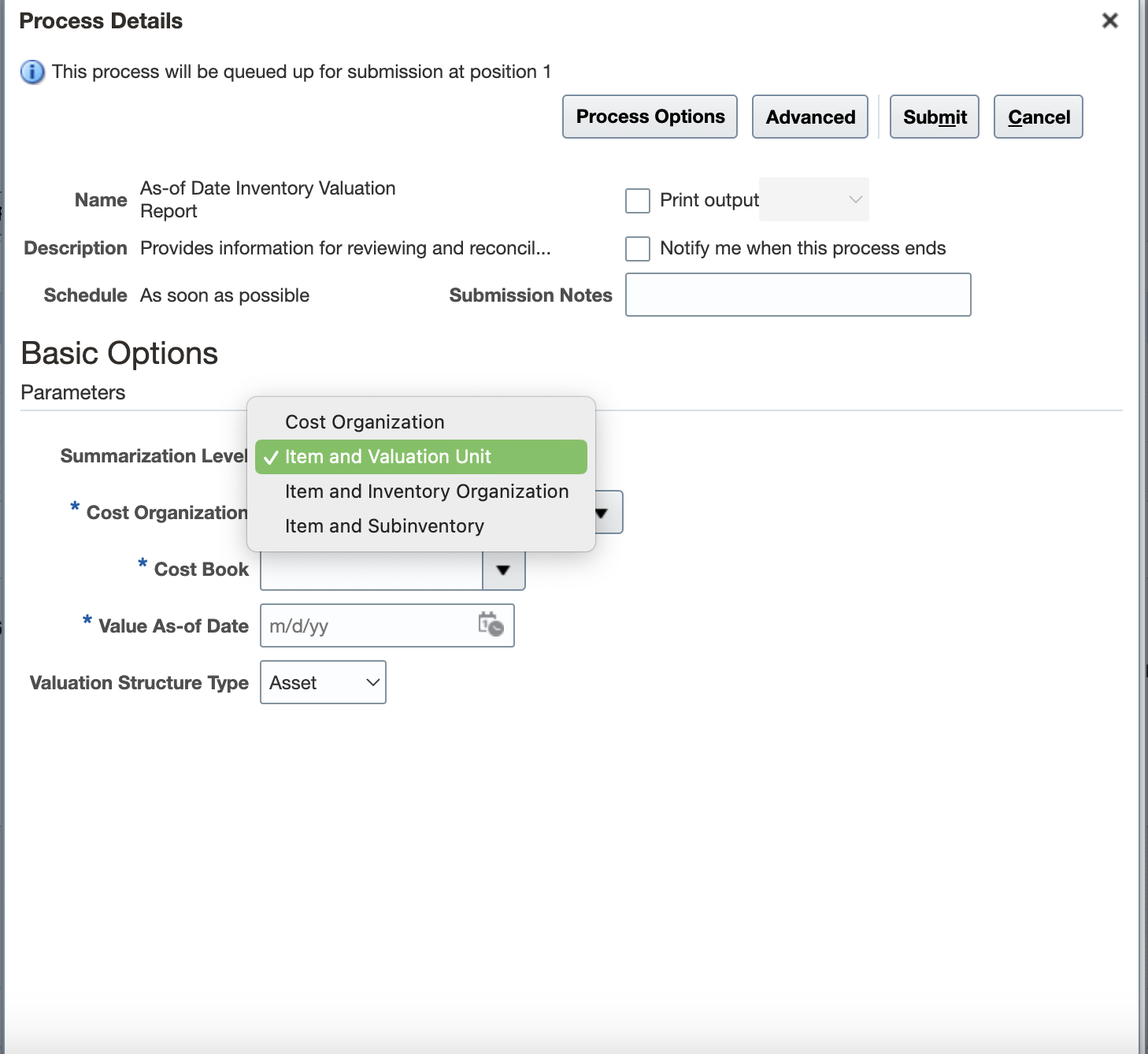Open the Valuation Structure Type dropdown

pyautogui.click(x=323, y=682)
